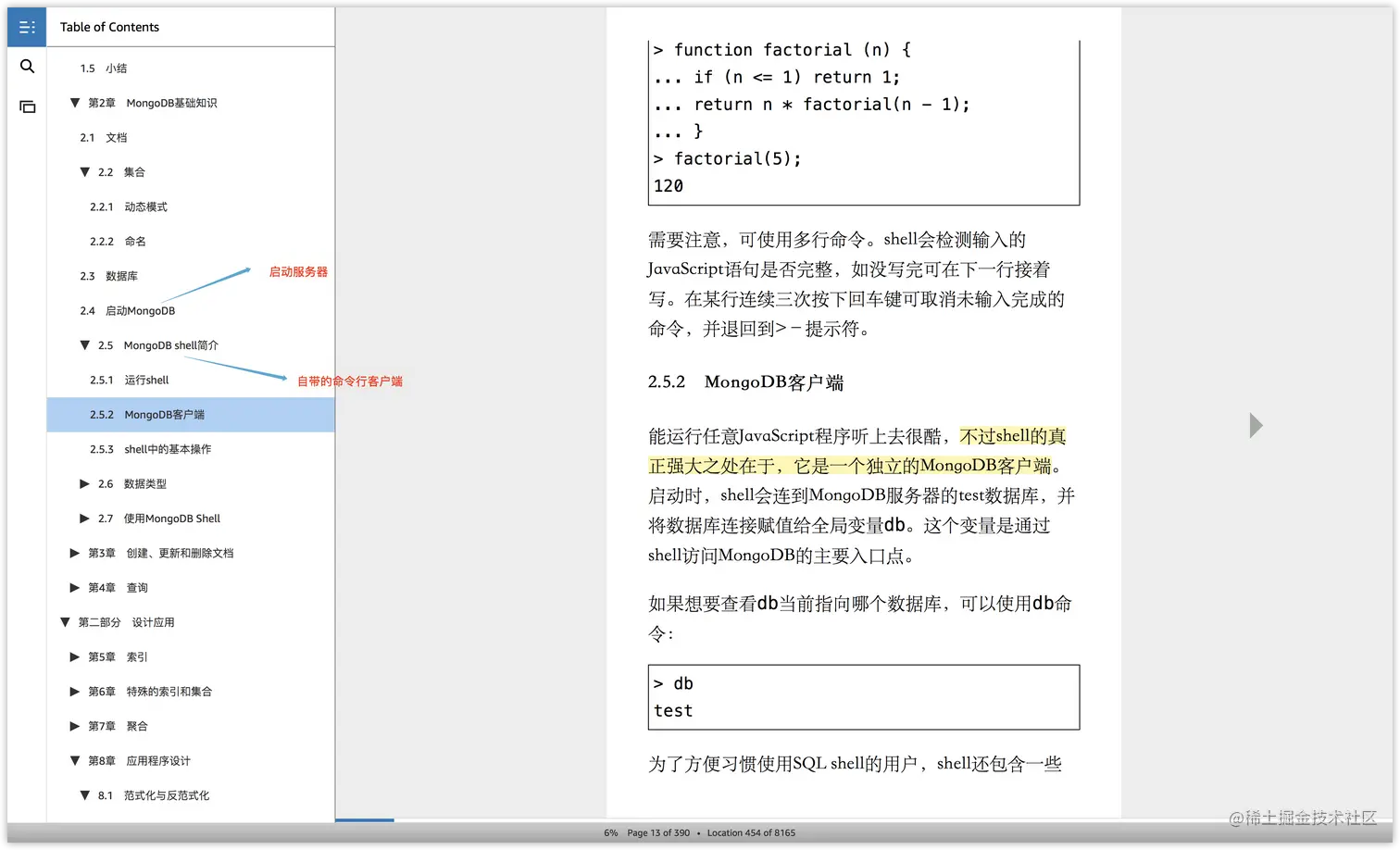Open the flashcards/notebook sidebar icon
Viewport: 1400px width, 850px height.
pos(28,107)
